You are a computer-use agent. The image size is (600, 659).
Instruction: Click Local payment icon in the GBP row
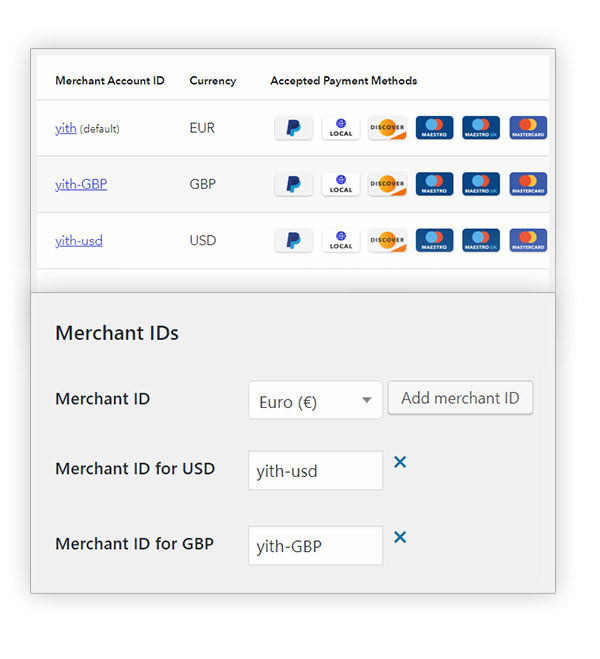pos(341,184)
